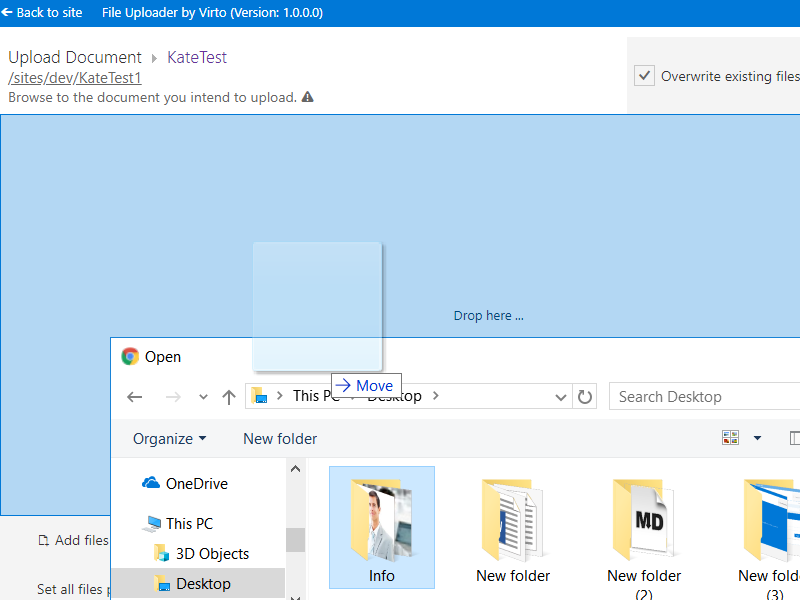Screen dimensions: 800x600
Task: Open the KateTest breadcrumb item
Action: point(196,57)
